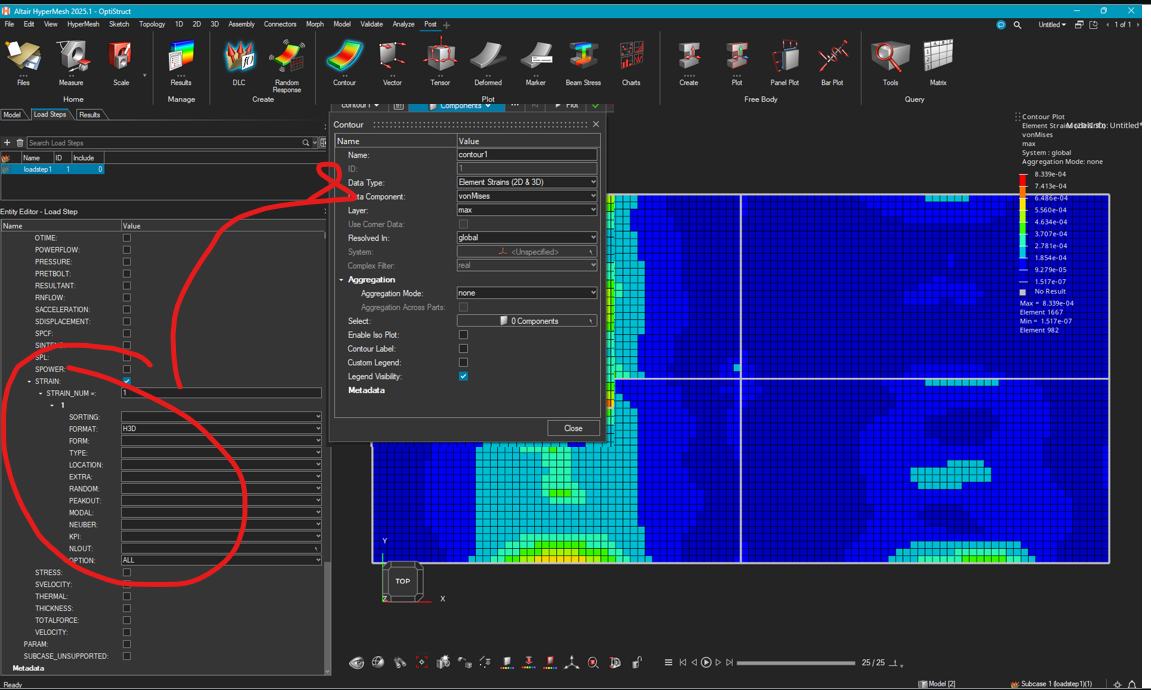Uncheck Legend Visibility checkbox
Viewport: 1151px width, 690px height.
point(463,376)
